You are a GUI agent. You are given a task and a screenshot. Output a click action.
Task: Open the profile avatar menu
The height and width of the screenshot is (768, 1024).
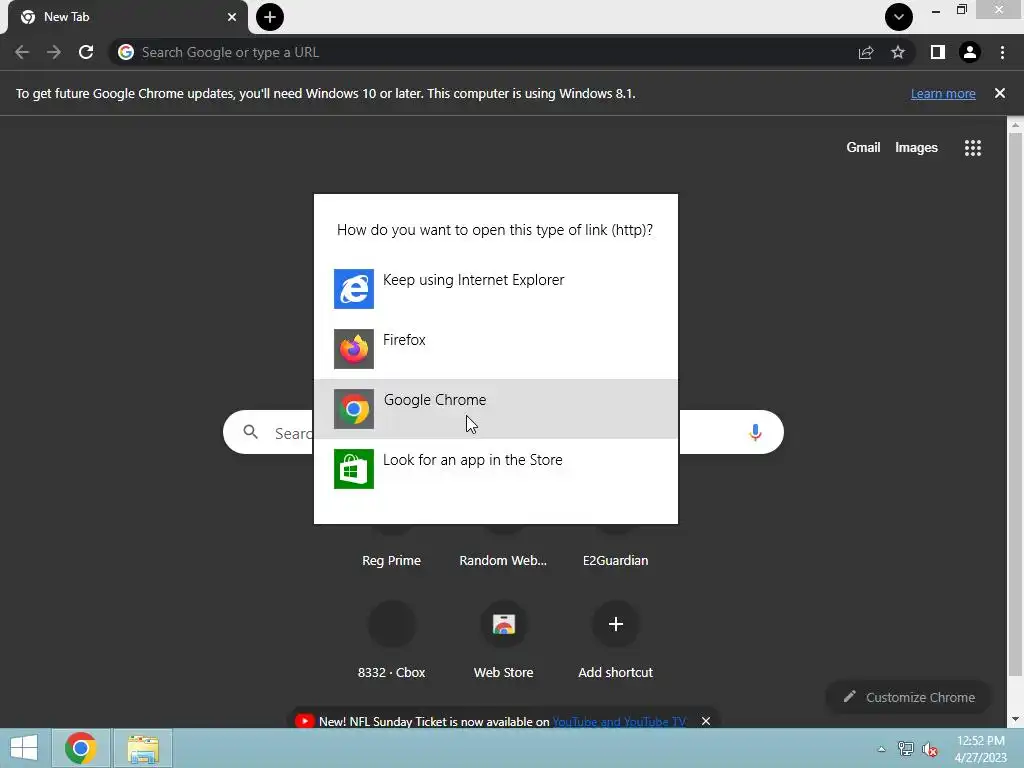970,52
